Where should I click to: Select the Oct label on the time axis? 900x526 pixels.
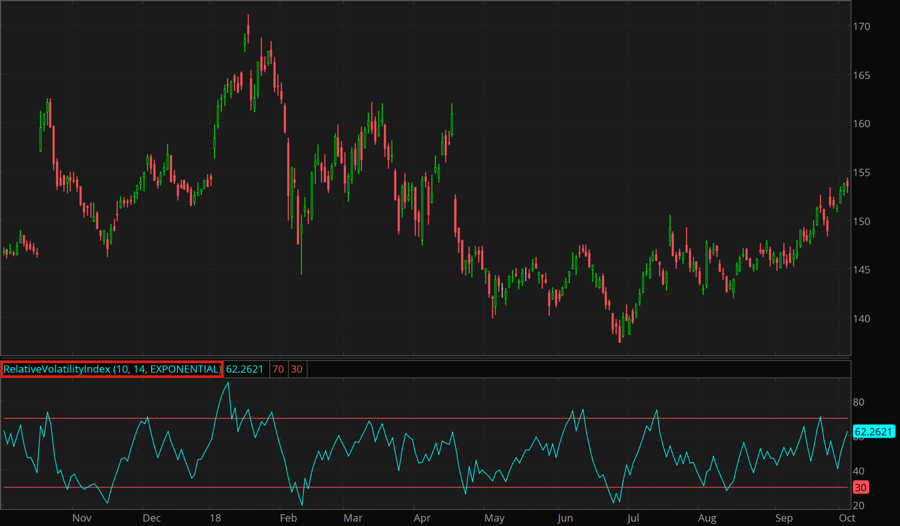[x=846, y=518]
